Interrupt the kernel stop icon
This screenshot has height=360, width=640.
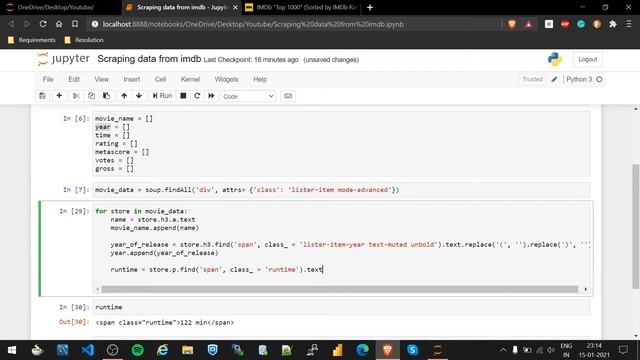point(183,96)
